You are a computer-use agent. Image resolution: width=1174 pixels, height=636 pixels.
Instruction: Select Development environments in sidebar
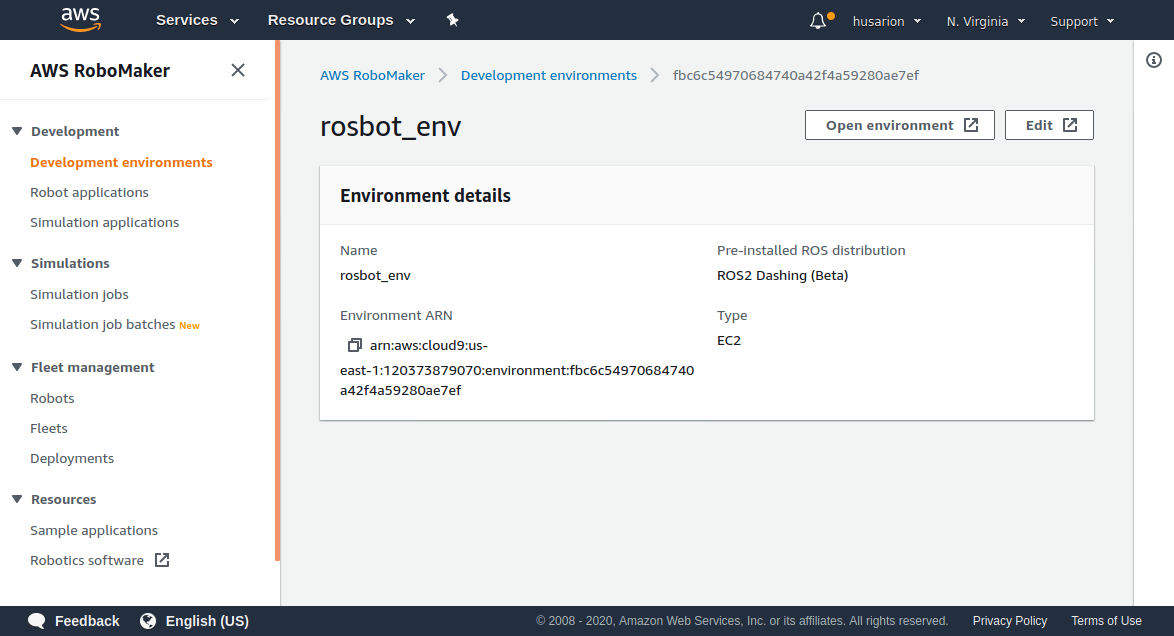point(121,163)
